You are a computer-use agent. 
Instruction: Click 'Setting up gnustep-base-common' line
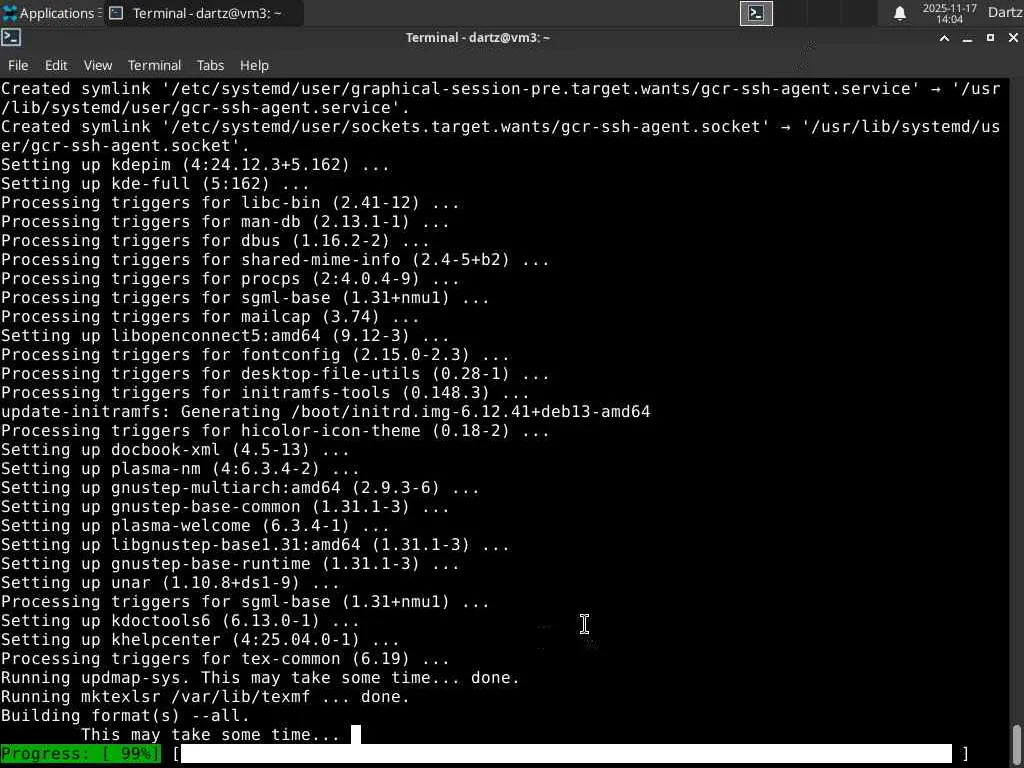(x=225, y=507)
